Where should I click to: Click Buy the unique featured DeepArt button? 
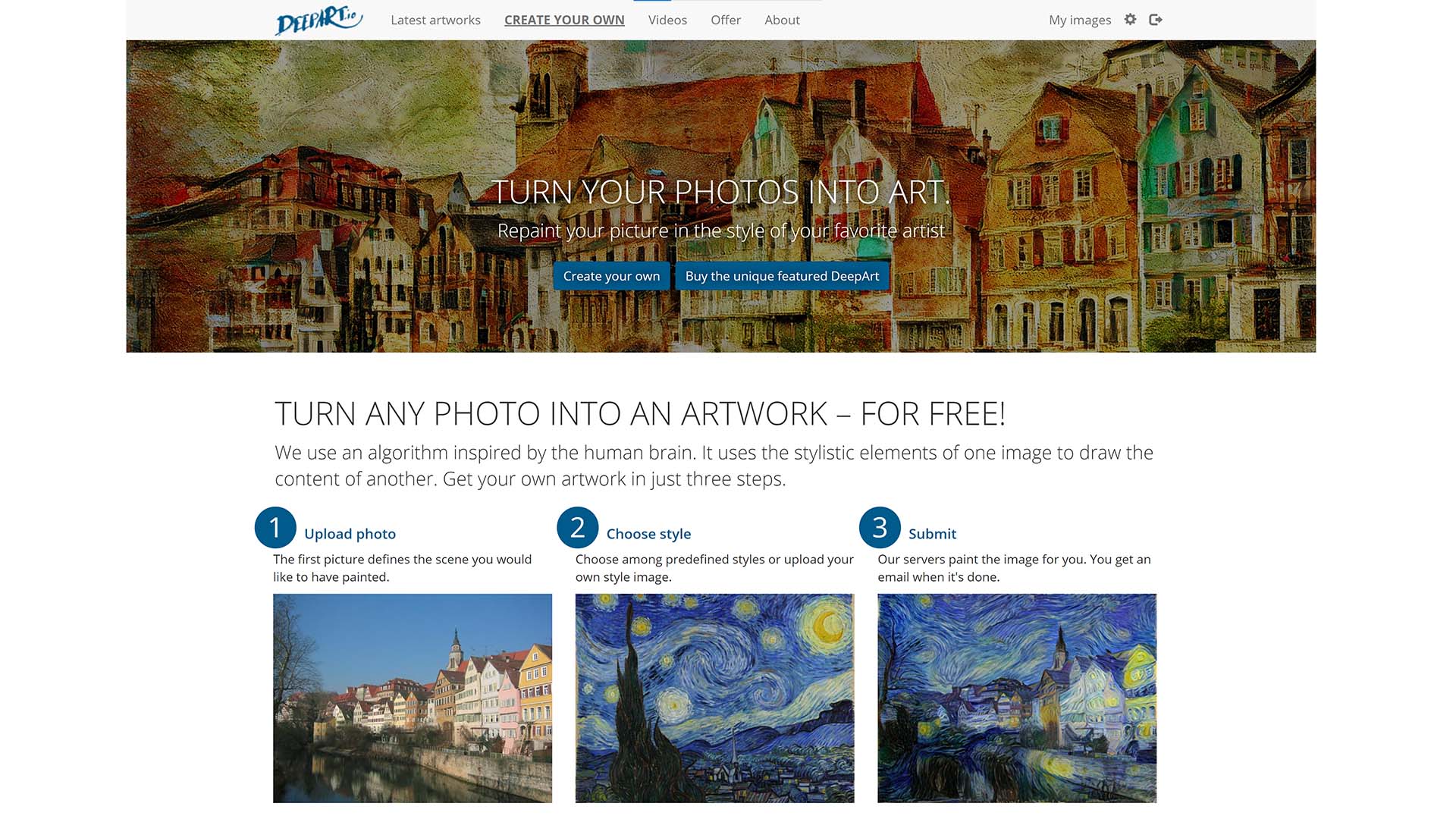[x=782, y=276]
